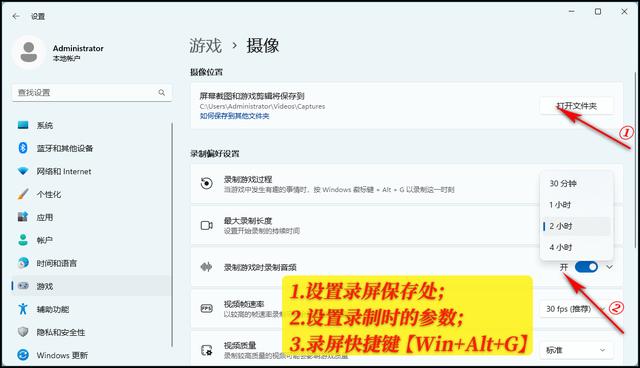Choose 2 小时 recording length
The width and height of the screenshot is (640, 368).
coord(576,226)
